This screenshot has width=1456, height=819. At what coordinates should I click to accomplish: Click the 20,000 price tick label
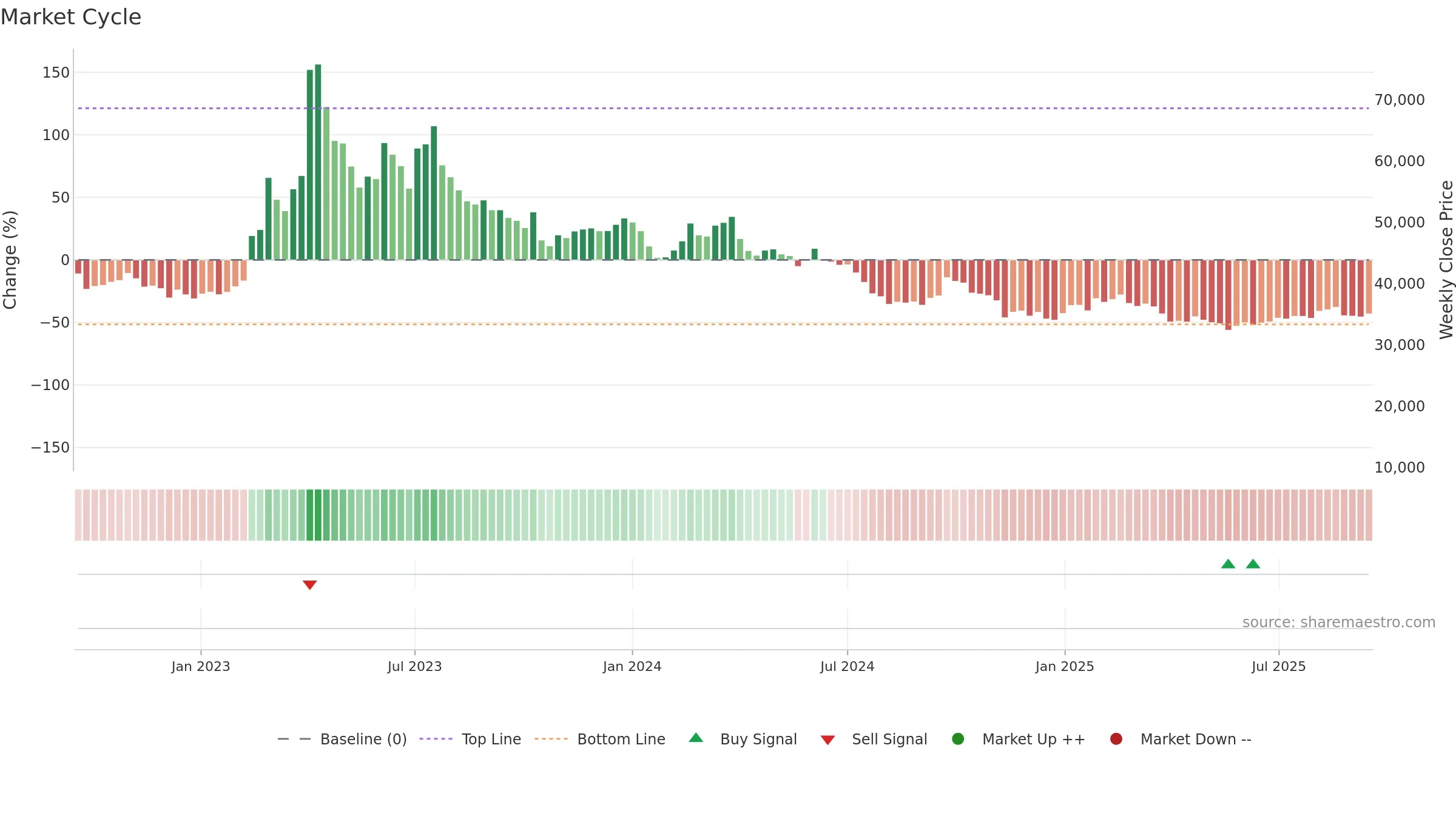tap(1400, 406)
